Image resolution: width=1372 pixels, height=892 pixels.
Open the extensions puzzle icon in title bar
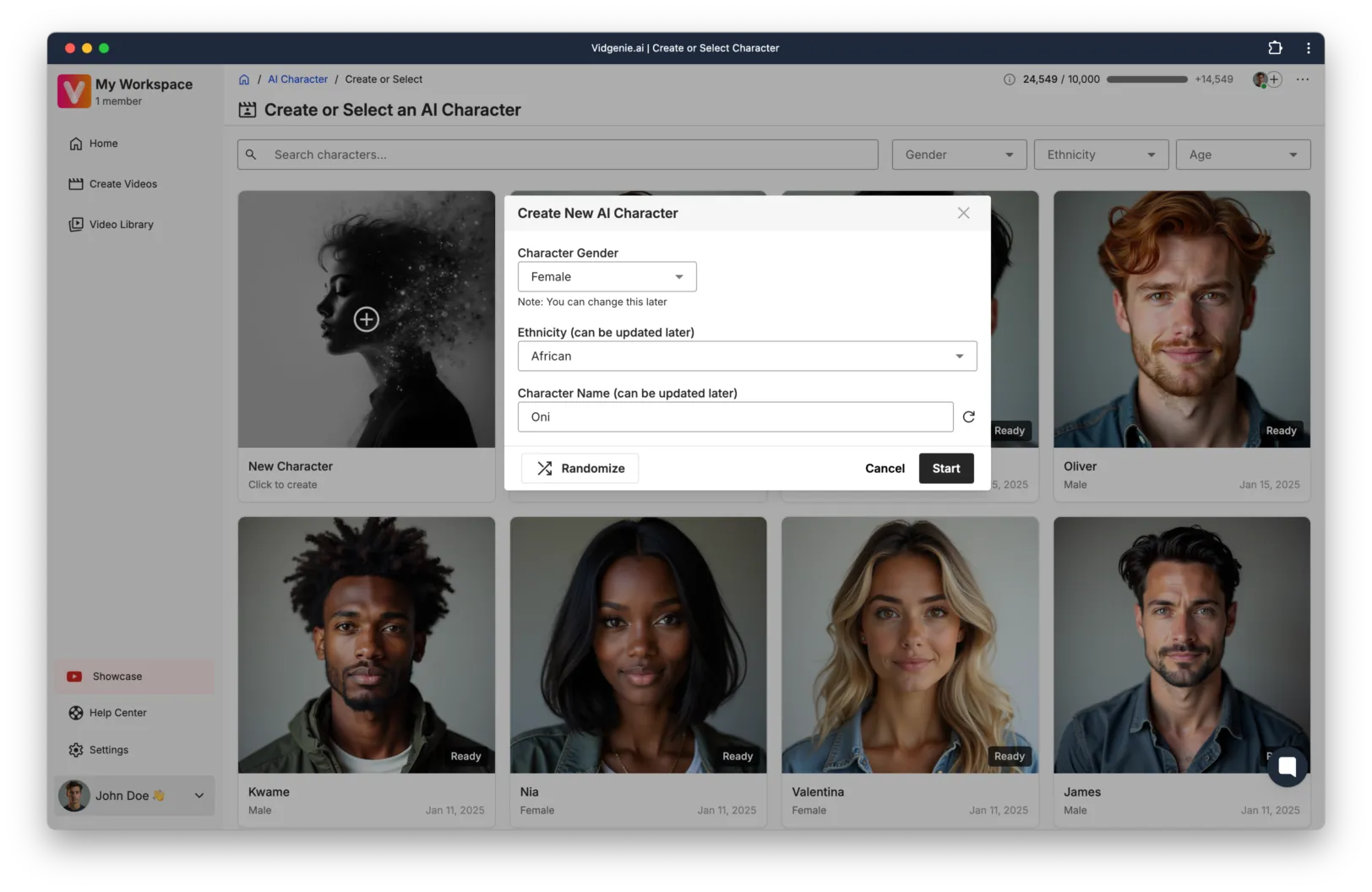point(1275,48)
